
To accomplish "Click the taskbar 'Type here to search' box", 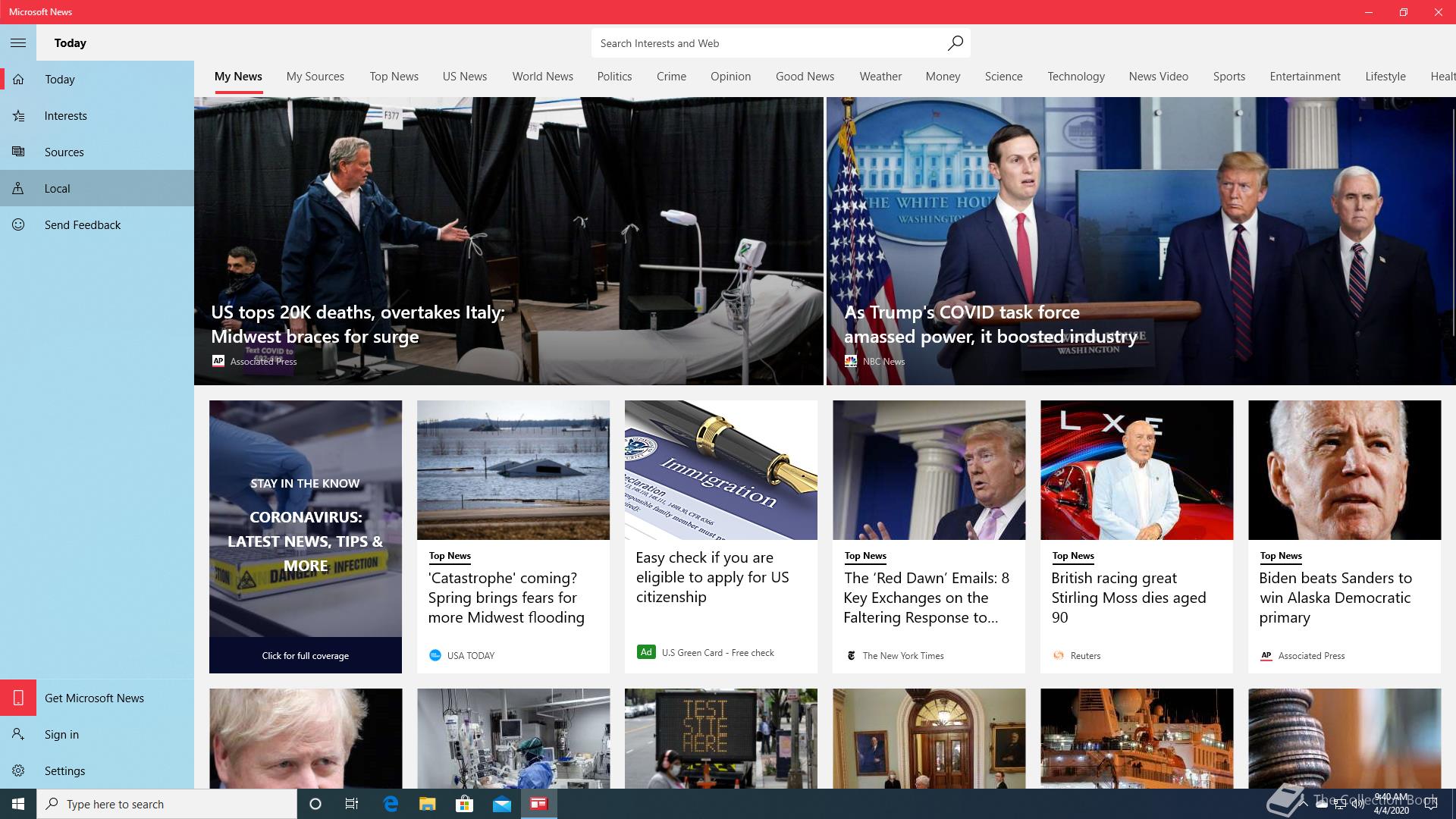I will [167, 804].
